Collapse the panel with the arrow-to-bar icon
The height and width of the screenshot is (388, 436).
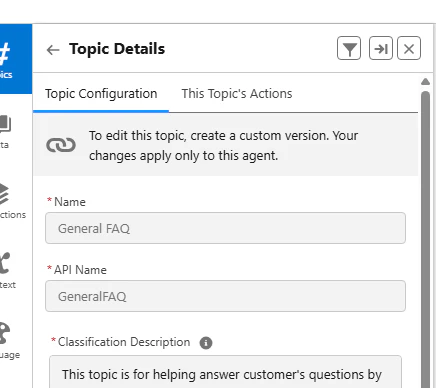click(381, 48)
